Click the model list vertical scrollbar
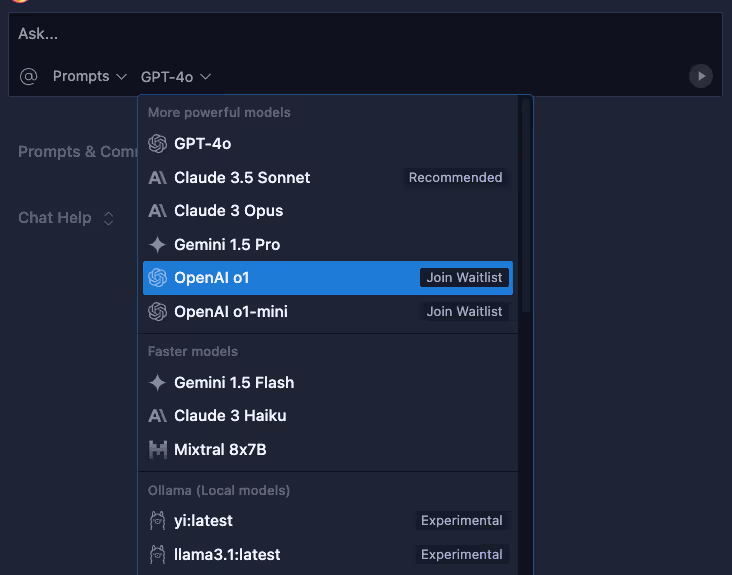The width and height of the screenshot is (732, 575). click(x=526, y=205)
